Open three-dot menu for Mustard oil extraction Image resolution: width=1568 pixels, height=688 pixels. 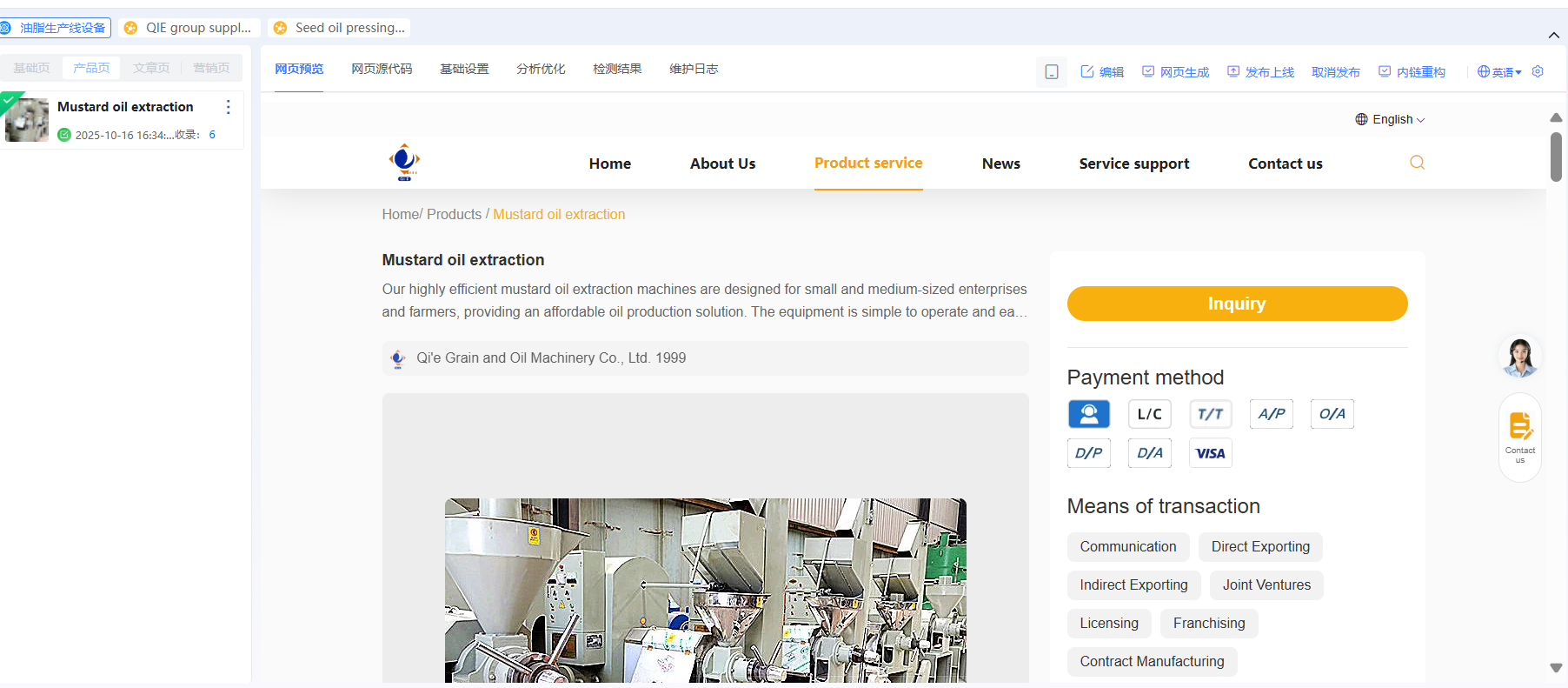(x=229, y=107)
